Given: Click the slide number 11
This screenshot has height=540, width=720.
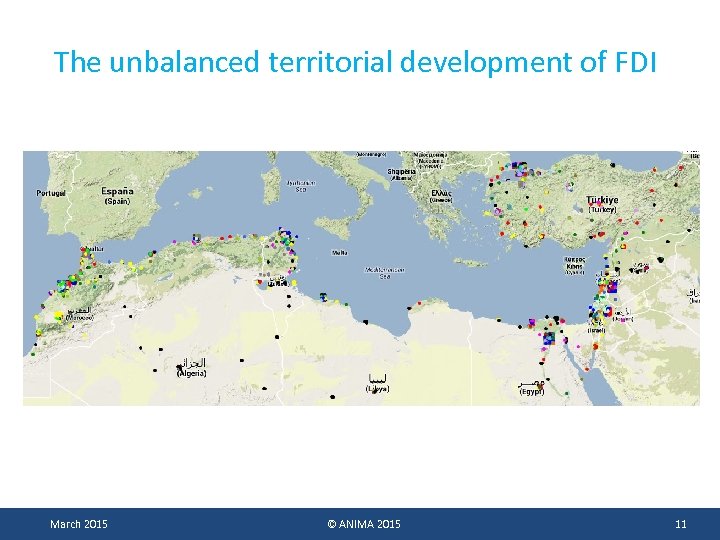Looking at the screenshot, I should click(x=681, y=524).
